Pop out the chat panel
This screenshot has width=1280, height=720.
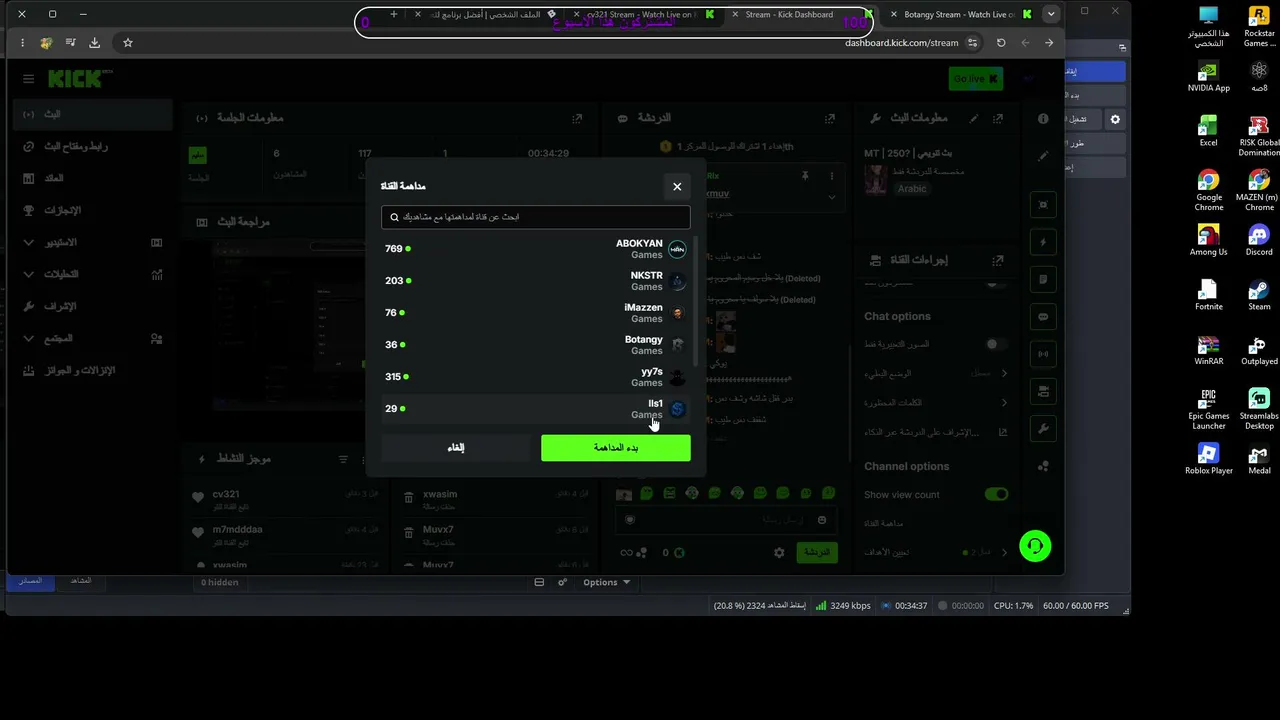pos(830,118)
